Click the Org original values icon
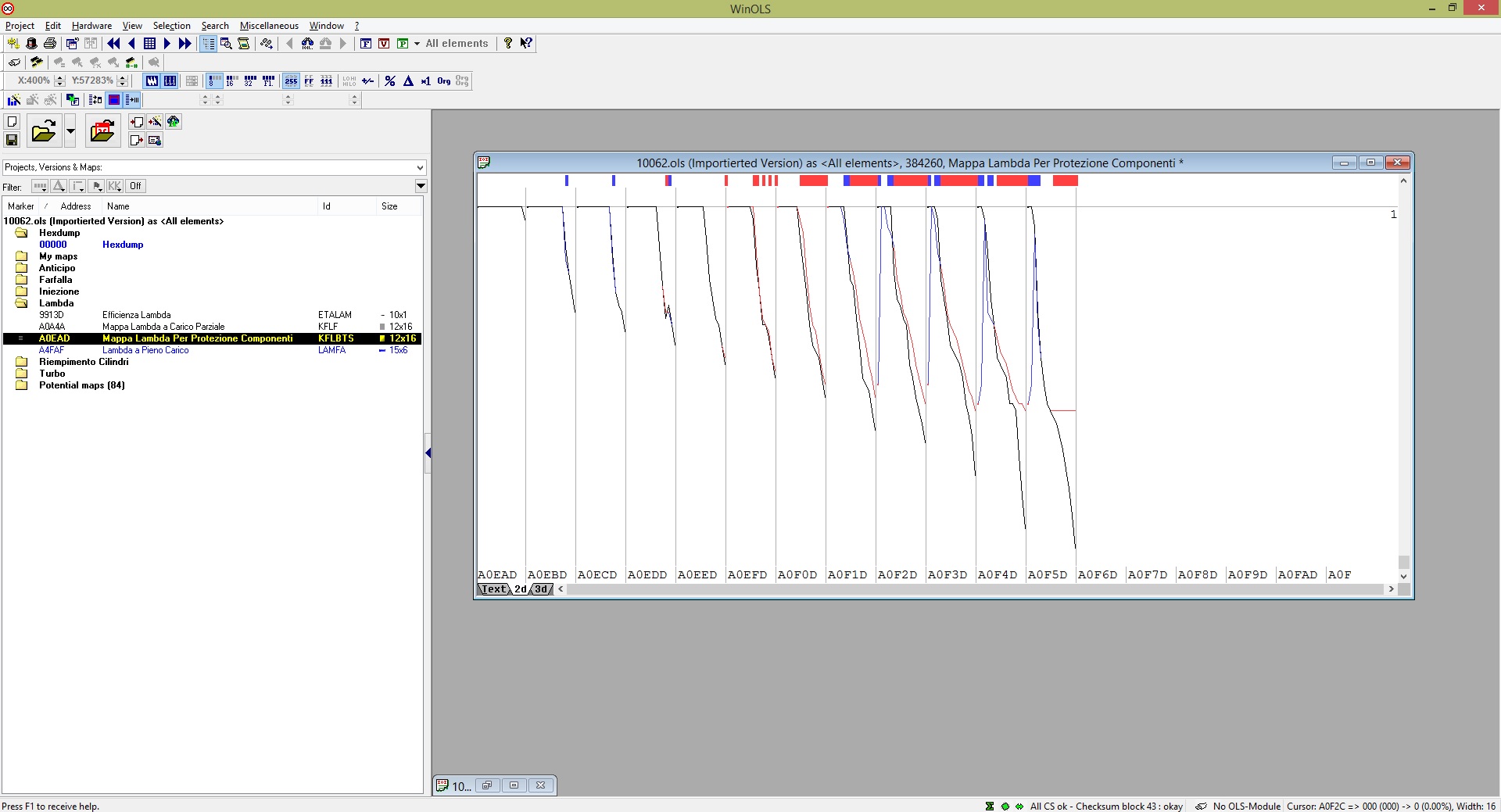Image resolution: width=1501 pixels, height=812 pixels. click(444, 80)
